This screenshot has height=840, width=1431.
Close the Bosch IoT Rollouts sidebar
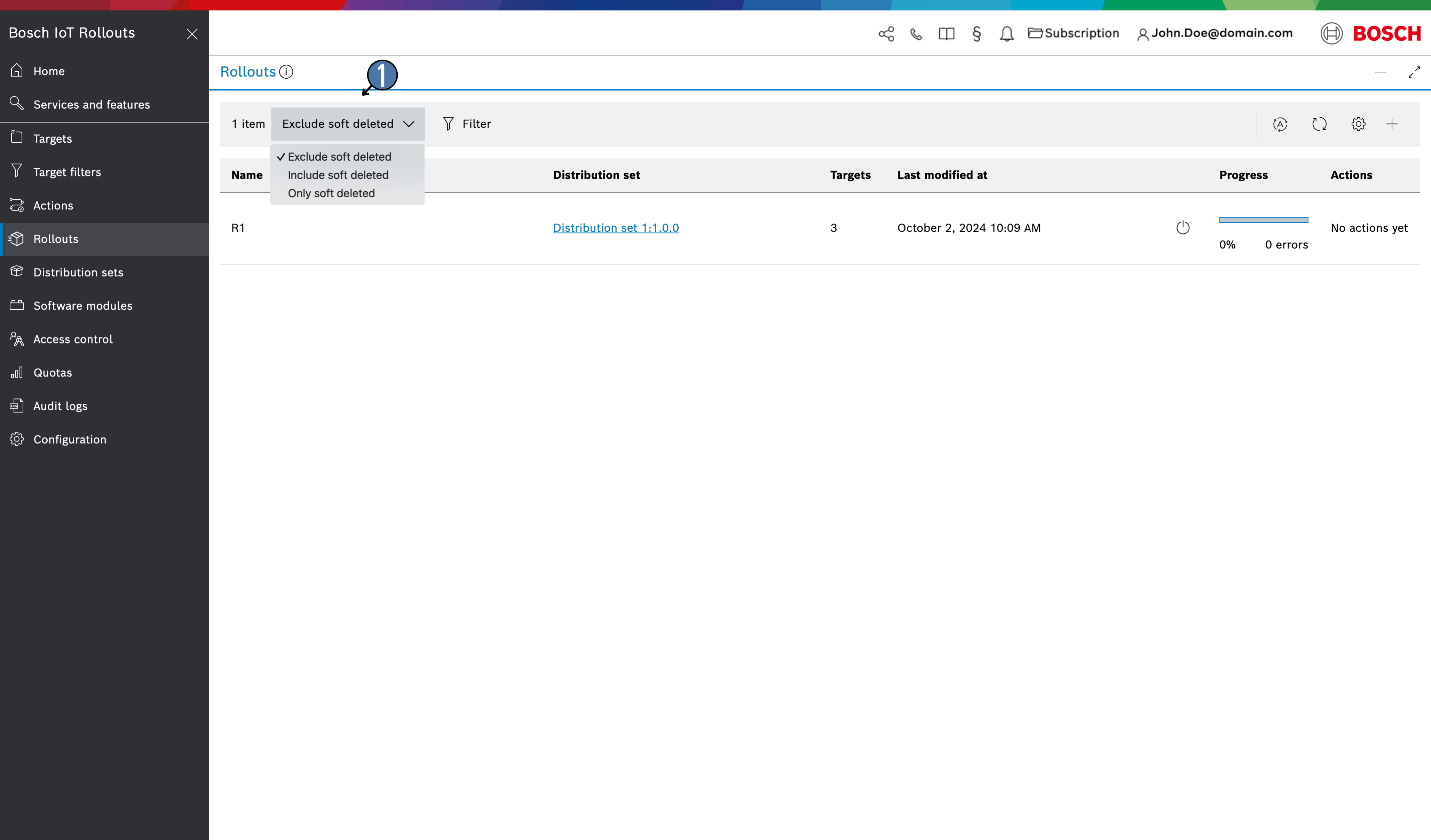192,34
